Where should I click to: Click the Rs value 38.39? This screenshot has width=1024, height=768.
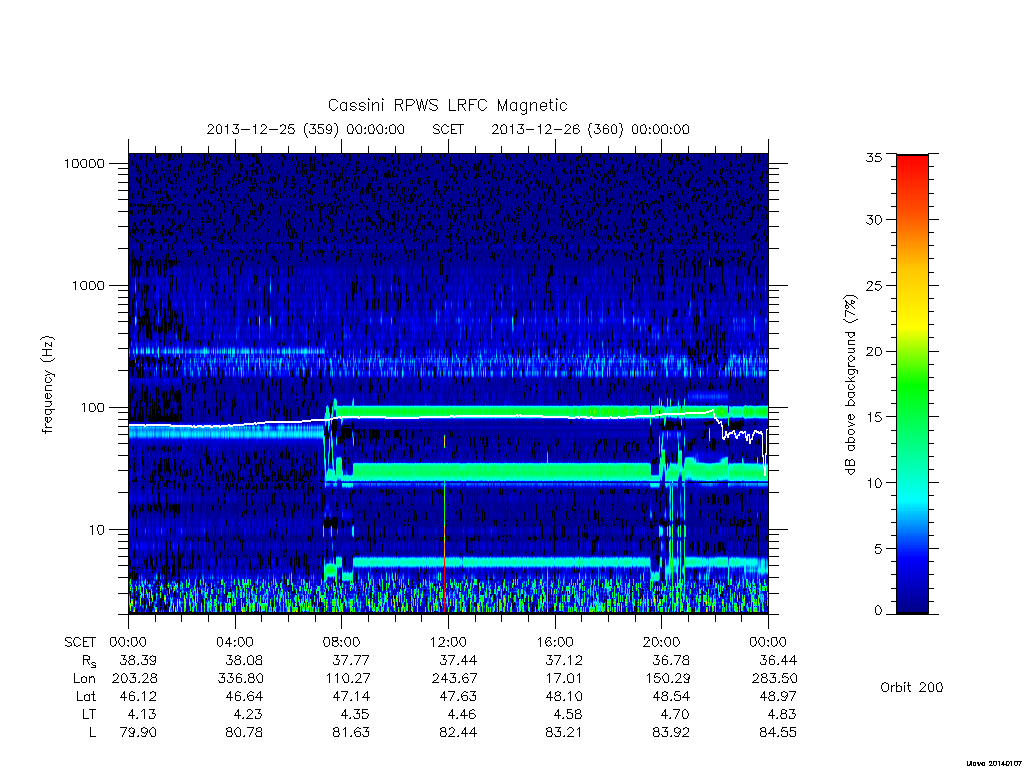[138, 660]
